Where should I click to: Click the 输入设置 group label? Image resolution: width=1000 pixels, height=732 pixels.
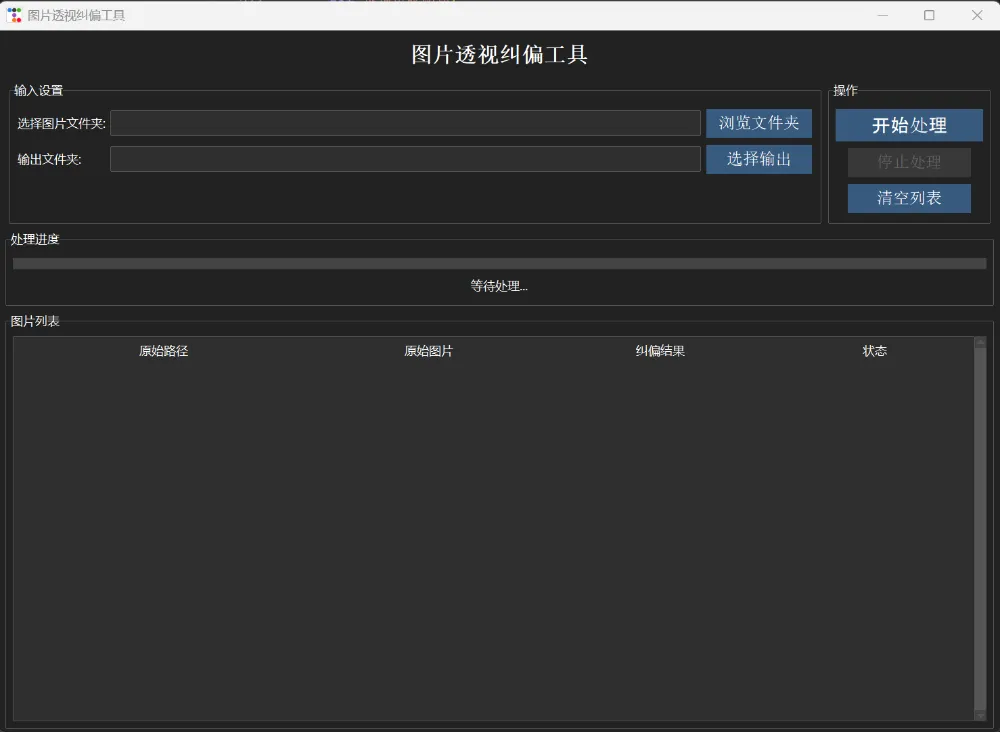(38, 91)
